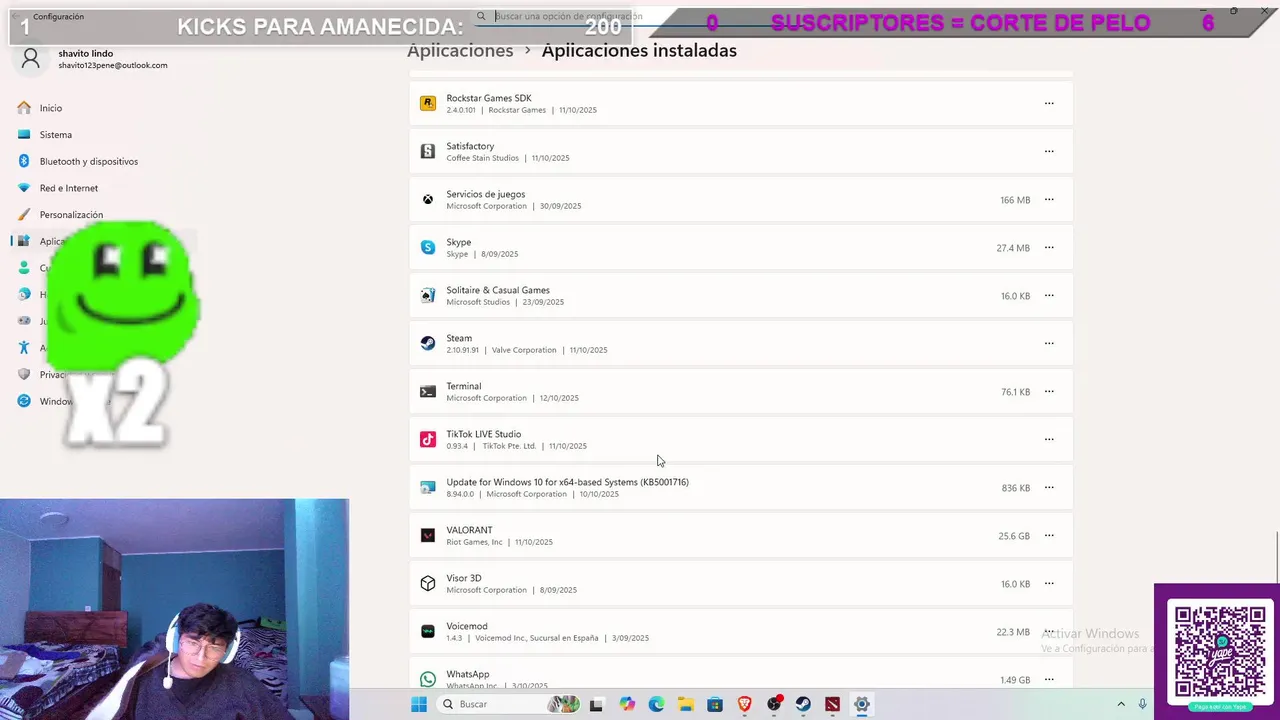The height and width of the screenshot is (720, 1280).
Task: Click the Voicemod app name
Action: pyautogui.click(x=467, y=626)
